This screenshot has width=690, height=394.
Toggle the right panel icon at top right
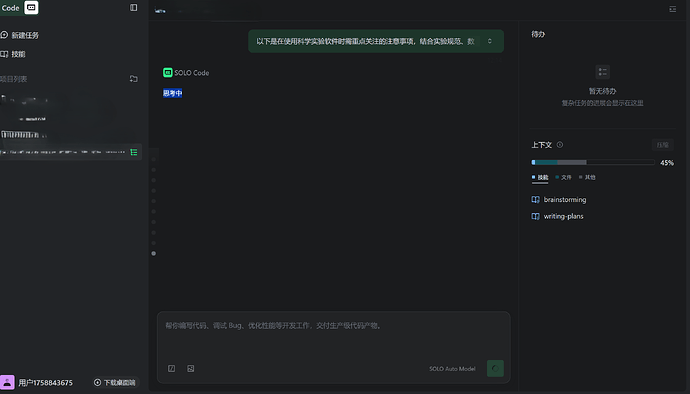point(672,9)
